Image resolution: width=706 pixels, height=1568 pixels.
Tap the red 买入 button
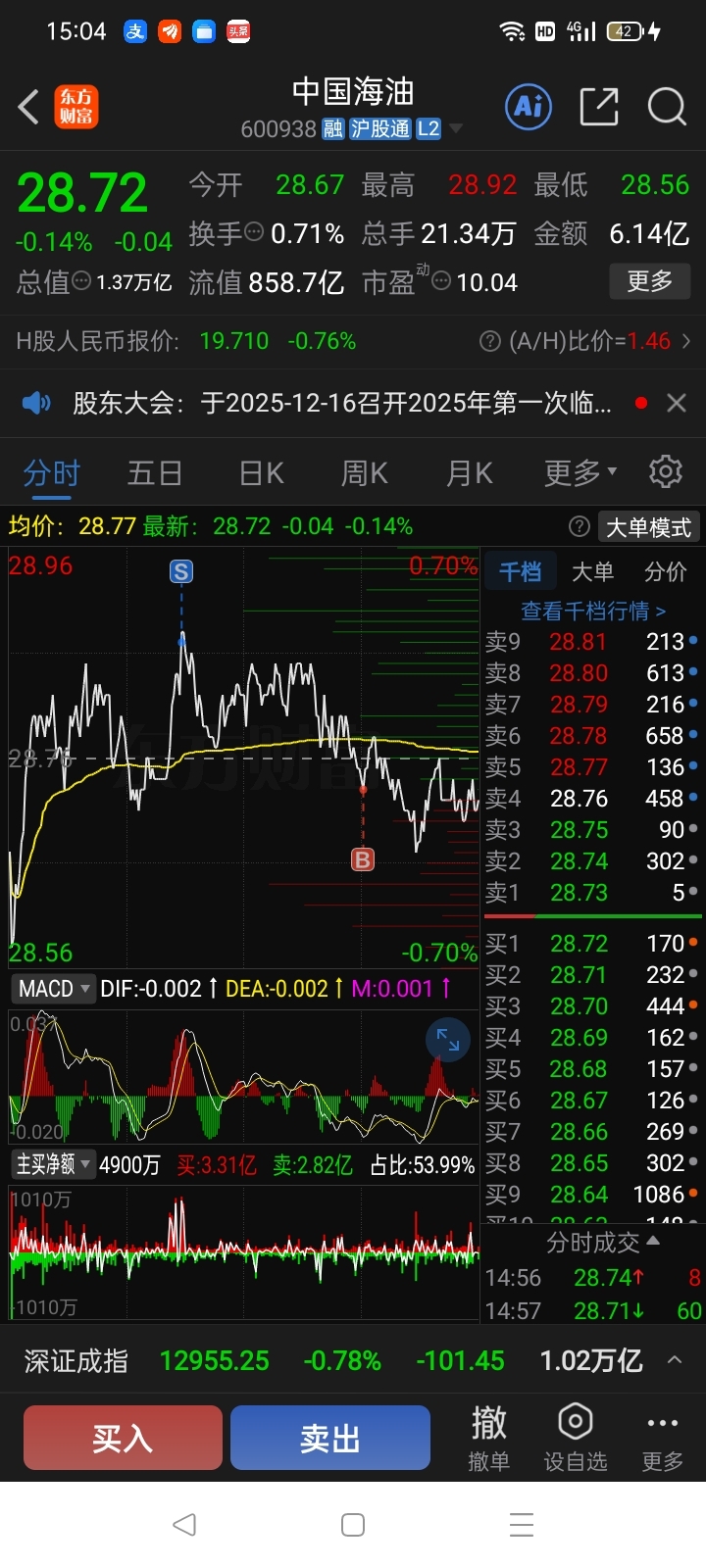123,1438
